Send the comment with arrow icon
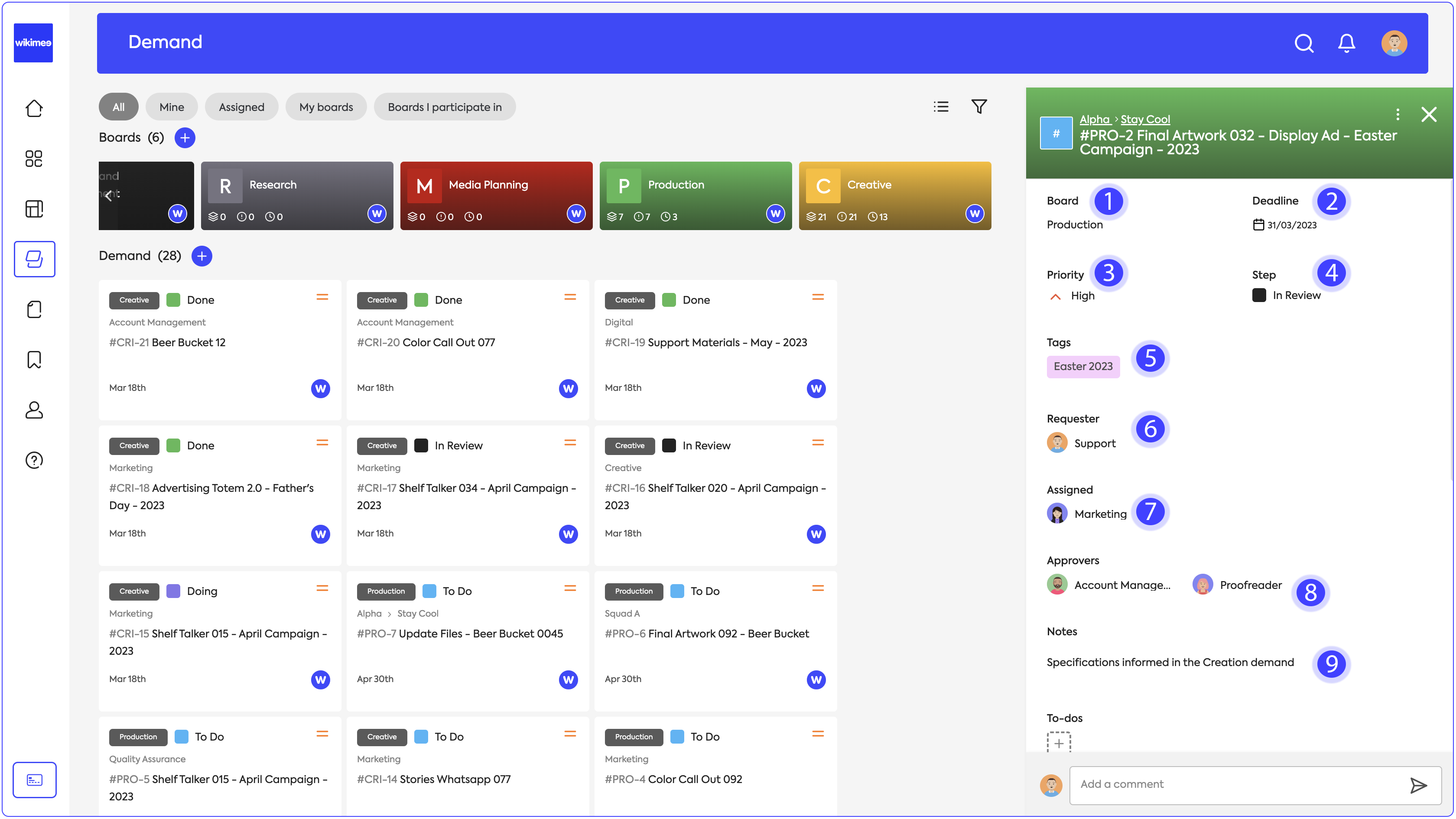This screenshot has width=1456, height=819. [x=1418, y=785]
